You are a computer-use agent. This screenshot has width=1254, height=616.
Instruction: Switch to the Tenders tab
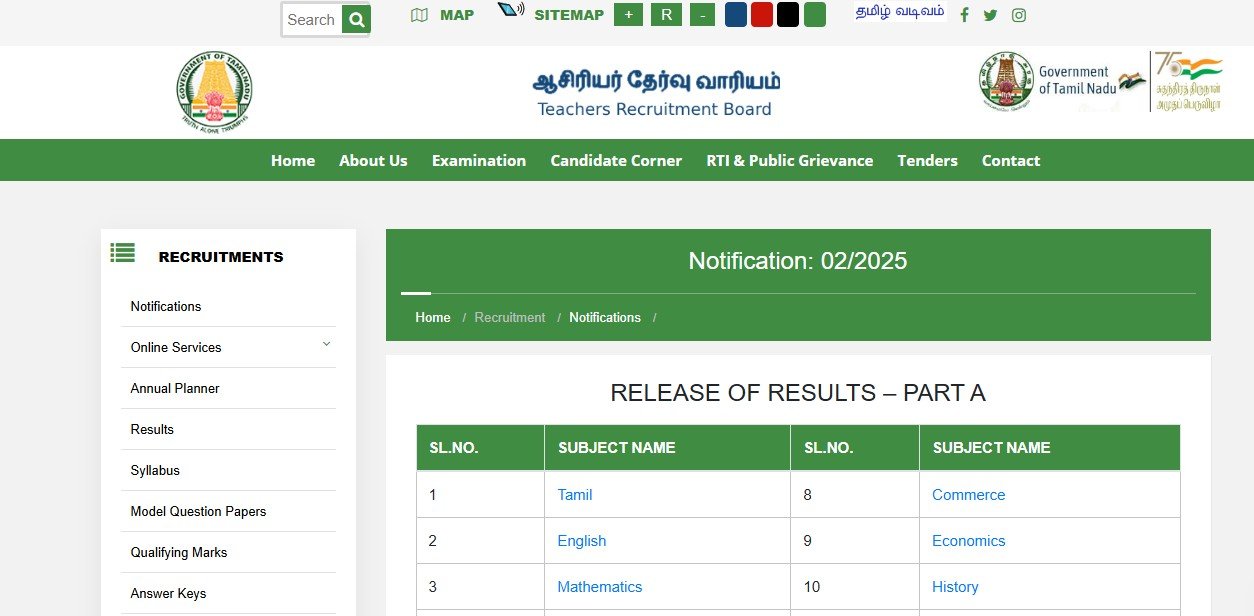(927, 160)
